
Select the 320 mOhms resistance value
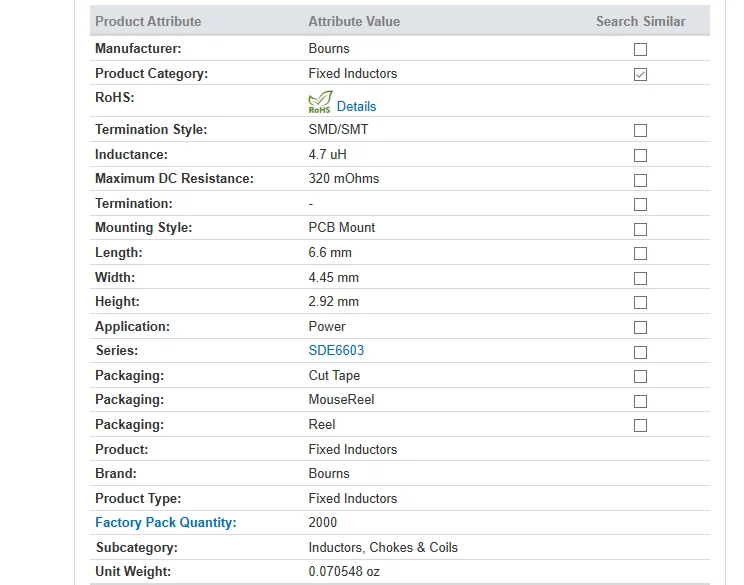pyautogui.click(x=344, y=178)
